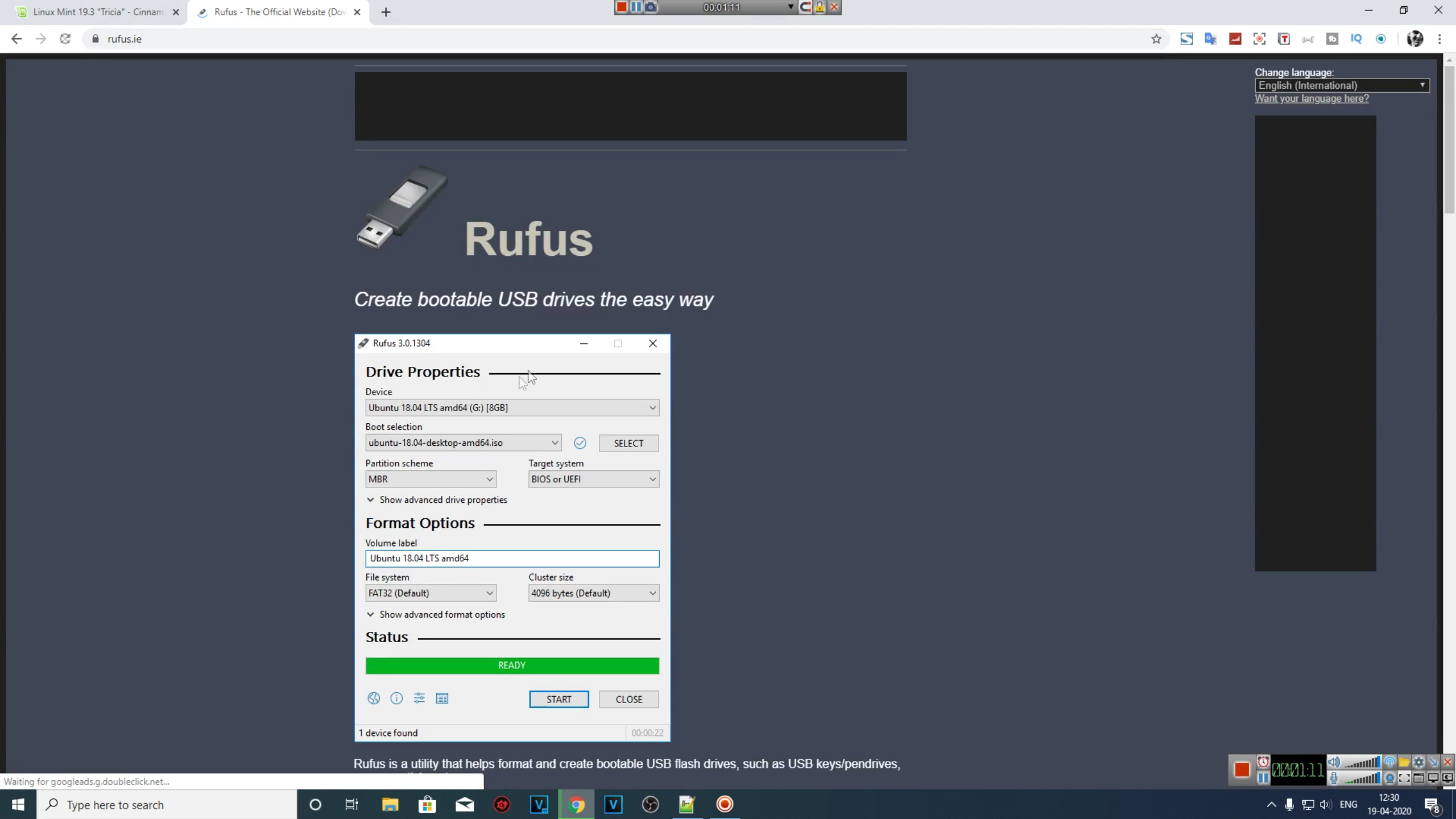The image size is (1456, 819).
Task: Open the Rufus log view icon
Action: coord(442,698)
